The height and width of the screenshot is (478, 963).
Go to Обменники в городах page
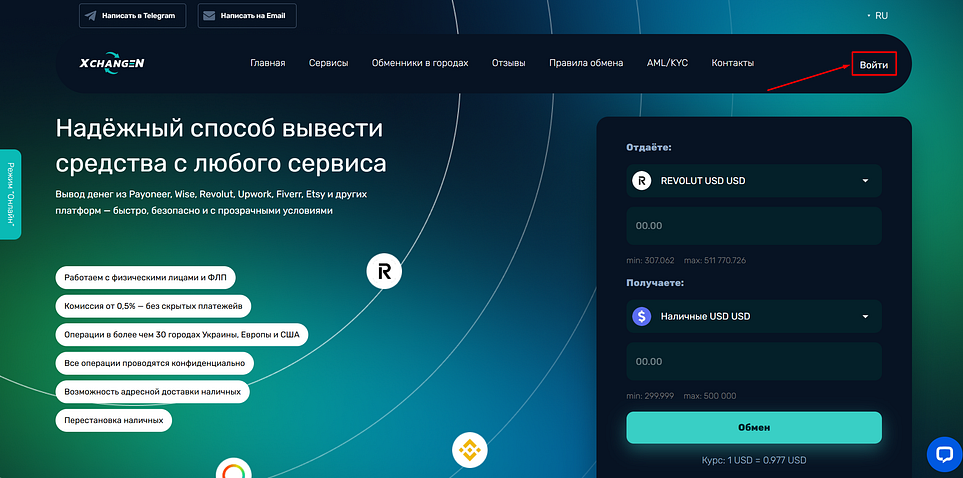pyautogui.click(x=419, y=63)
